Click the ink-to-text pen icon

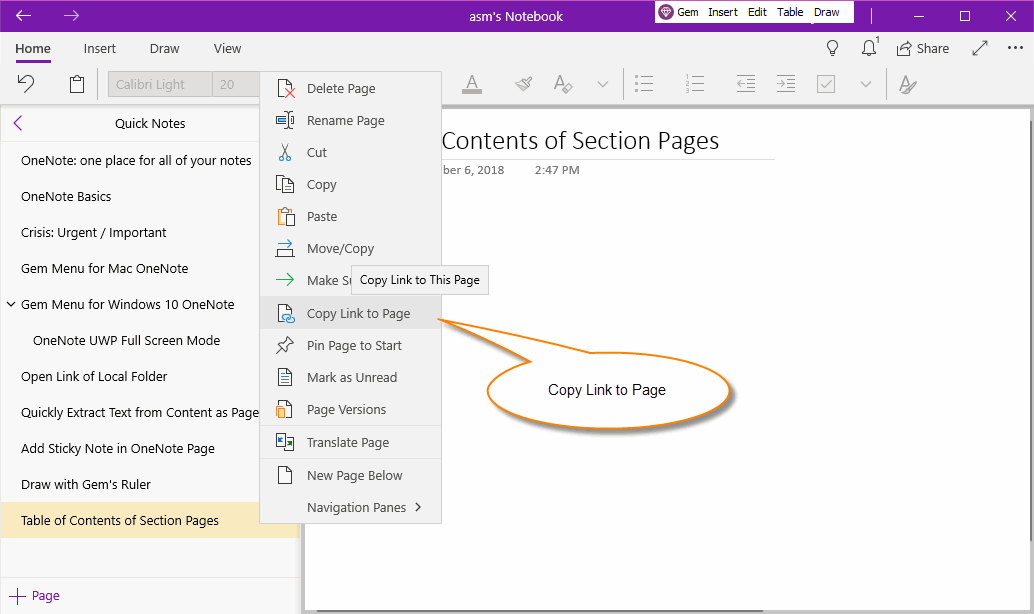pyautogui.click(x=907, y=84)
